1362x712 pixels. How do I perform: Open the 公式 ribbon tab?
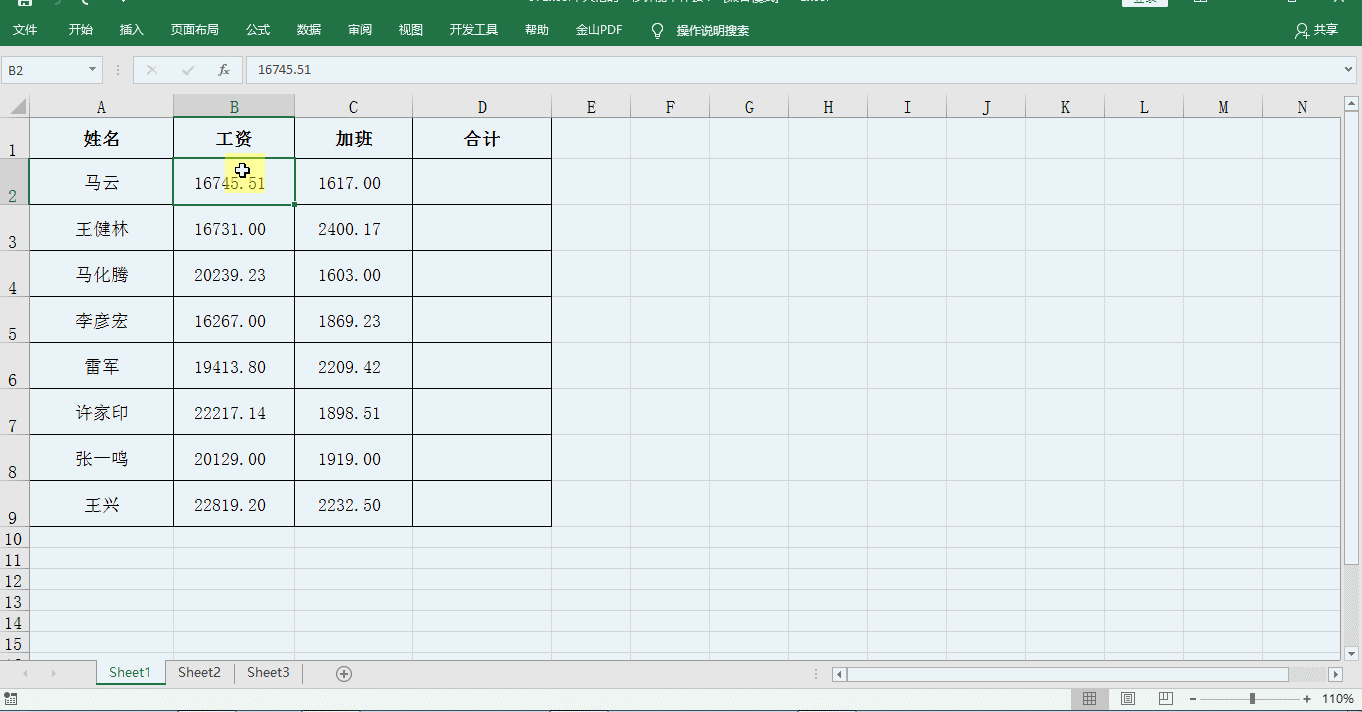click(258, 30)
